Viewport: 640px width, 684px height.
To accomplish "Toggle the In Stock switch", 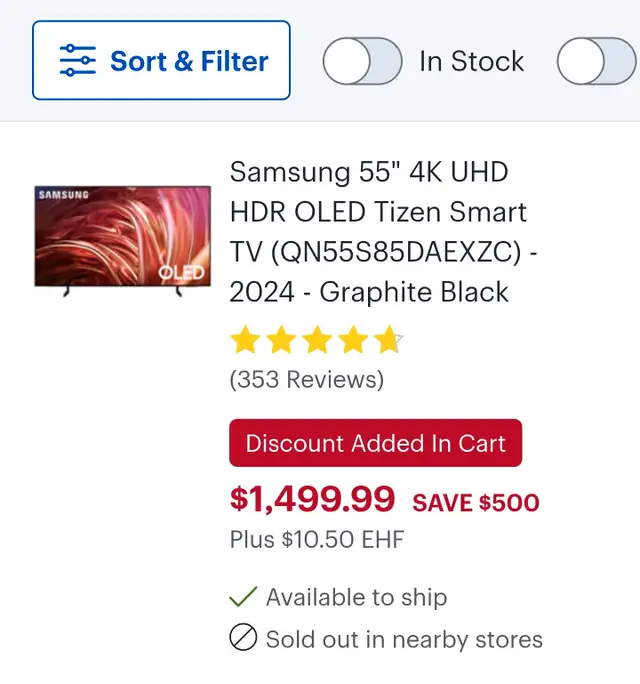I will coord(362,61).
